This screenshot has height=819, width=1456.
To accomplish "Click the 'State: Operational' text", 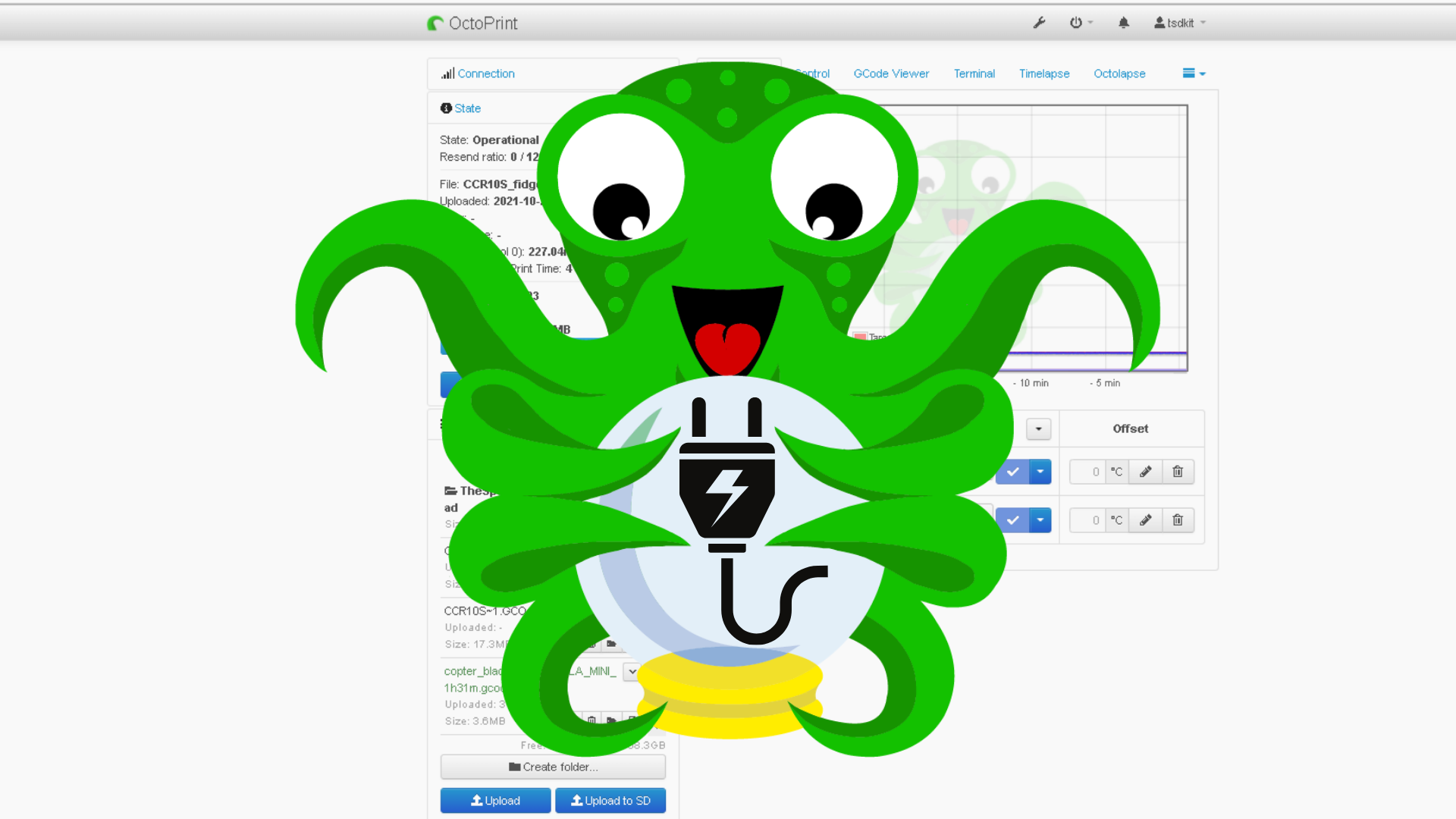I will pos(489,140).
